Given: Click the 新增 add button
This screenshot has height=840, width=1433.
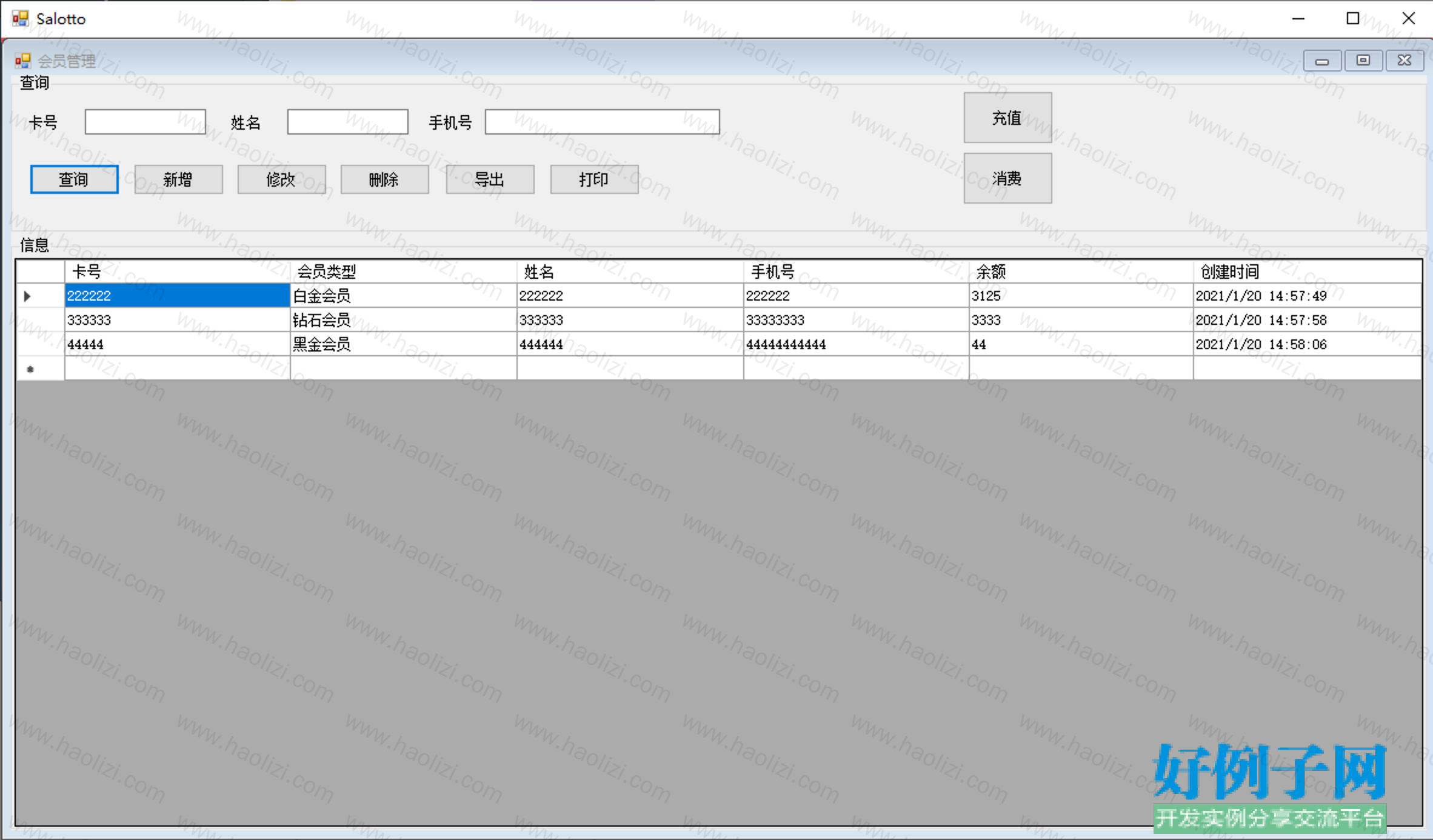Looking at the screenshot, I should tap(178, 179).
